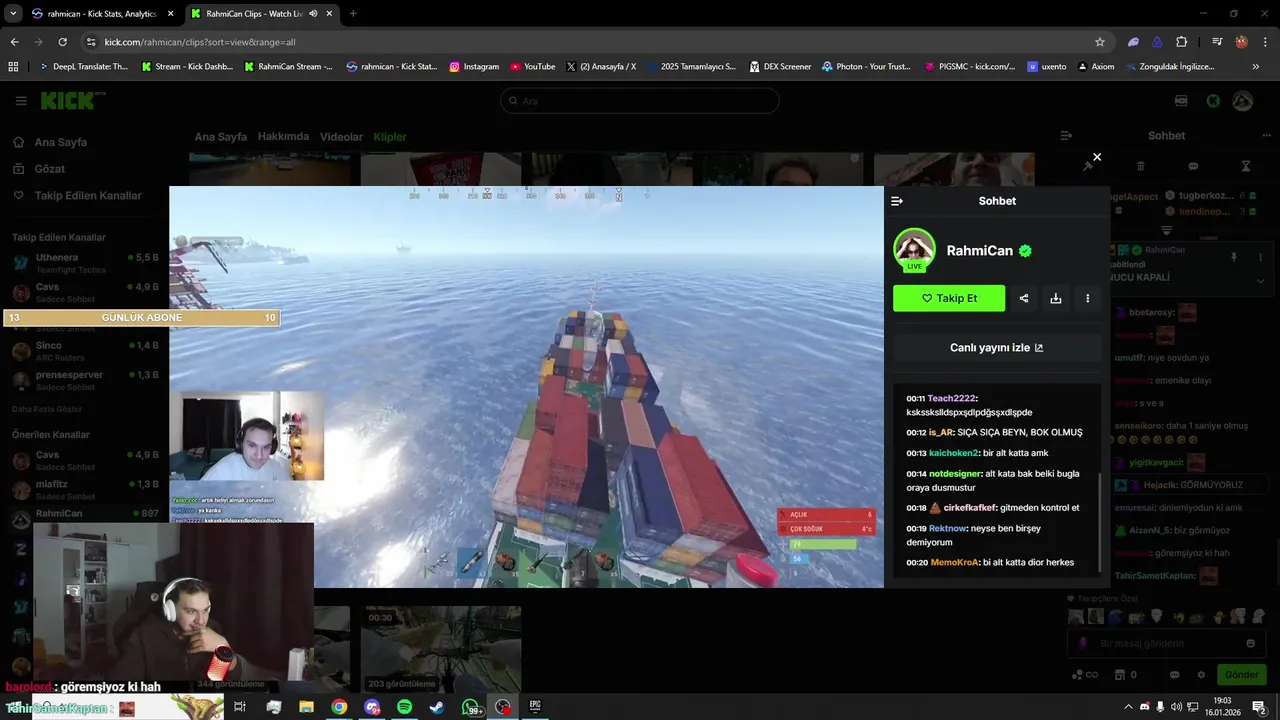Open a new Chrome tab
Viewport: 1280px width, 720px height.
point(353,14)
